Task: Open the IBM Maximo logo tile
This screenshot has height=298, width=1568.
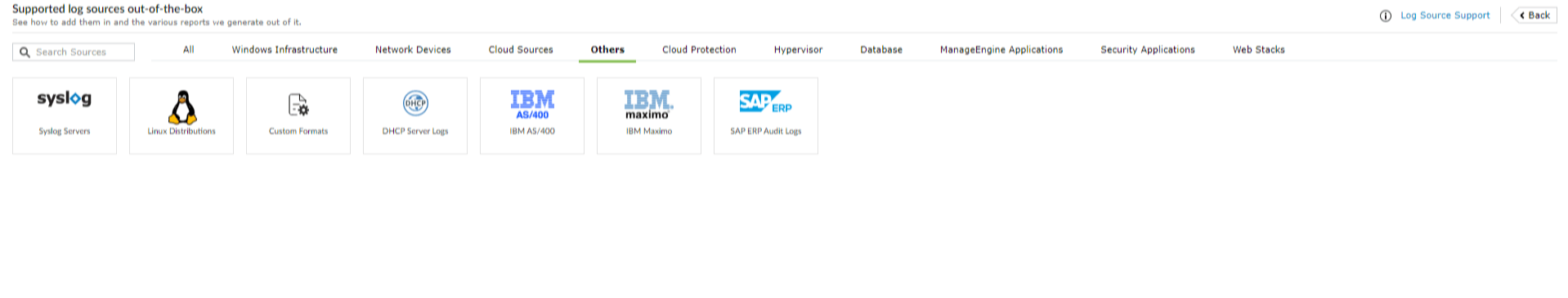Action: (649, 115)
